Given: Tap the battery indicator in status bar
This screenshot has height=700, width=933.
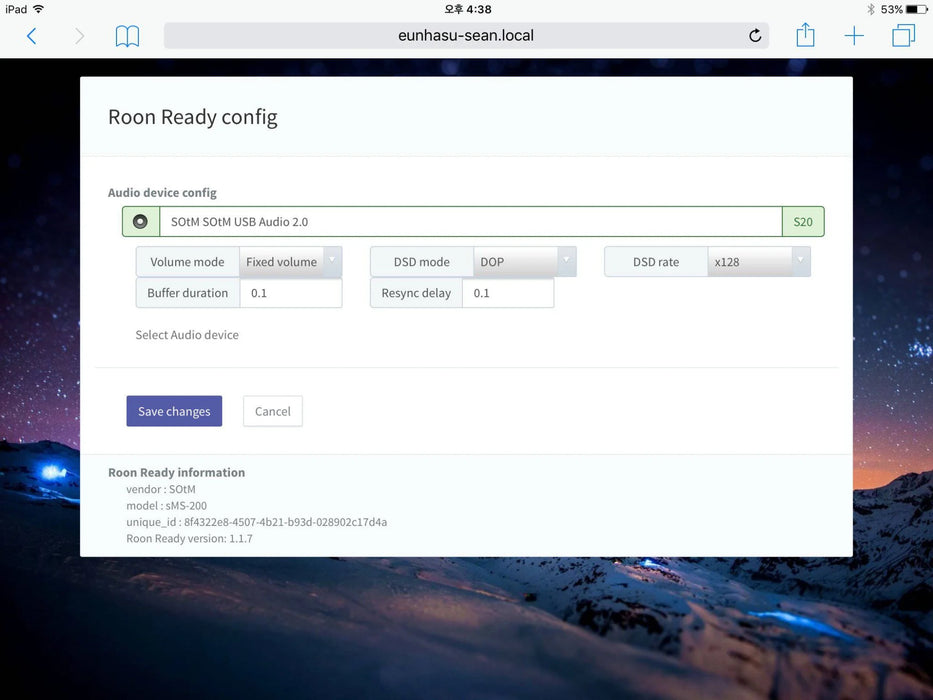Looking at the screenshot, I should tap(915, 9).
